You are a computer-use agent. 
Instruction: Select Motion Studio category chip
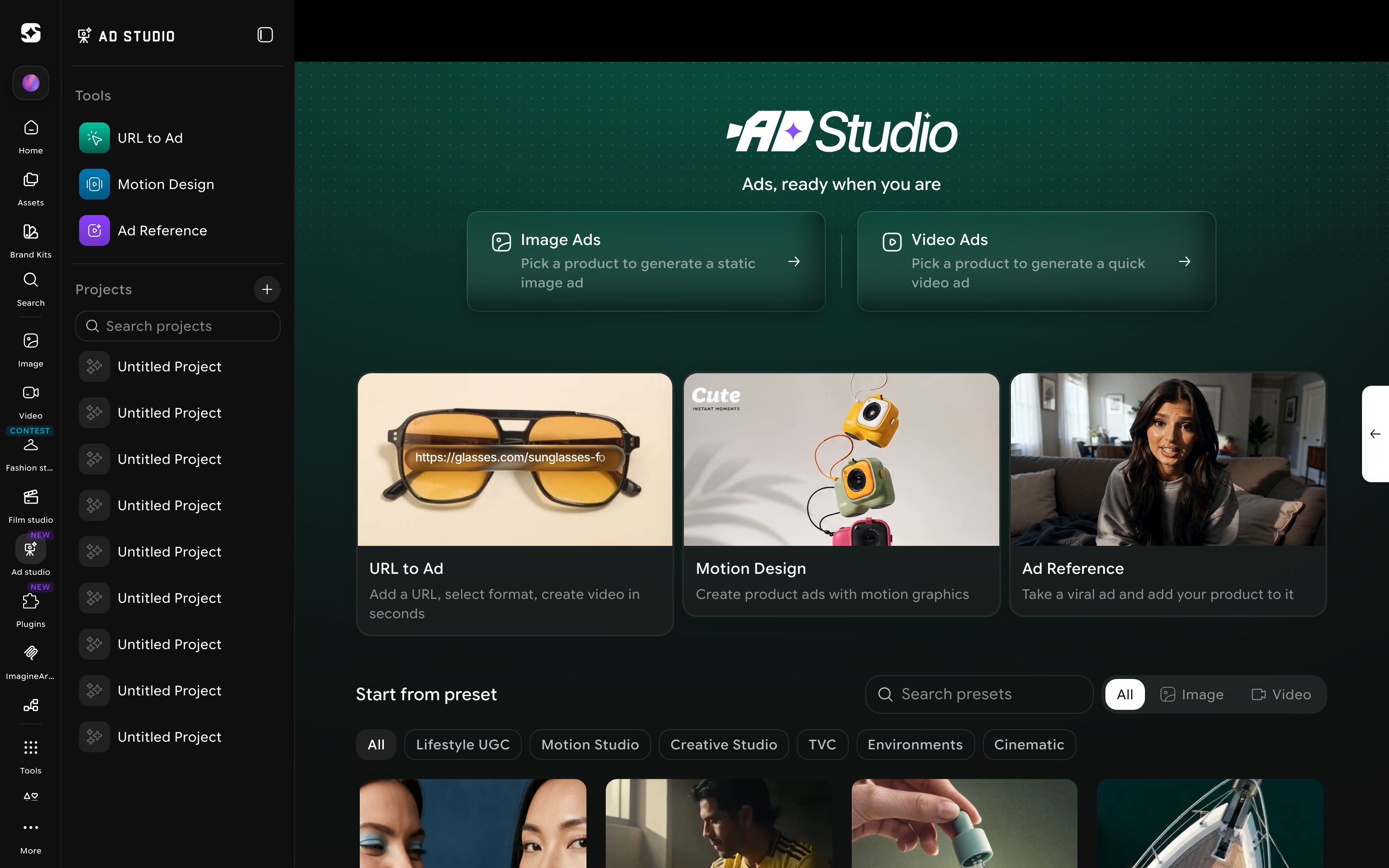click(590, 745)
